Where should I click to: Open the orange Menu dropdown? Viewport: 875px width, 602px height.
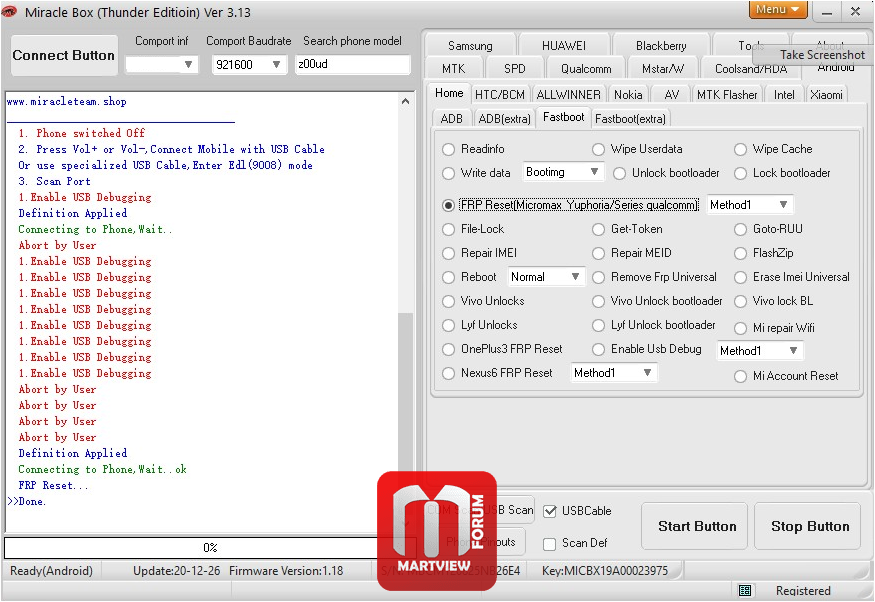tap(778, 9)
